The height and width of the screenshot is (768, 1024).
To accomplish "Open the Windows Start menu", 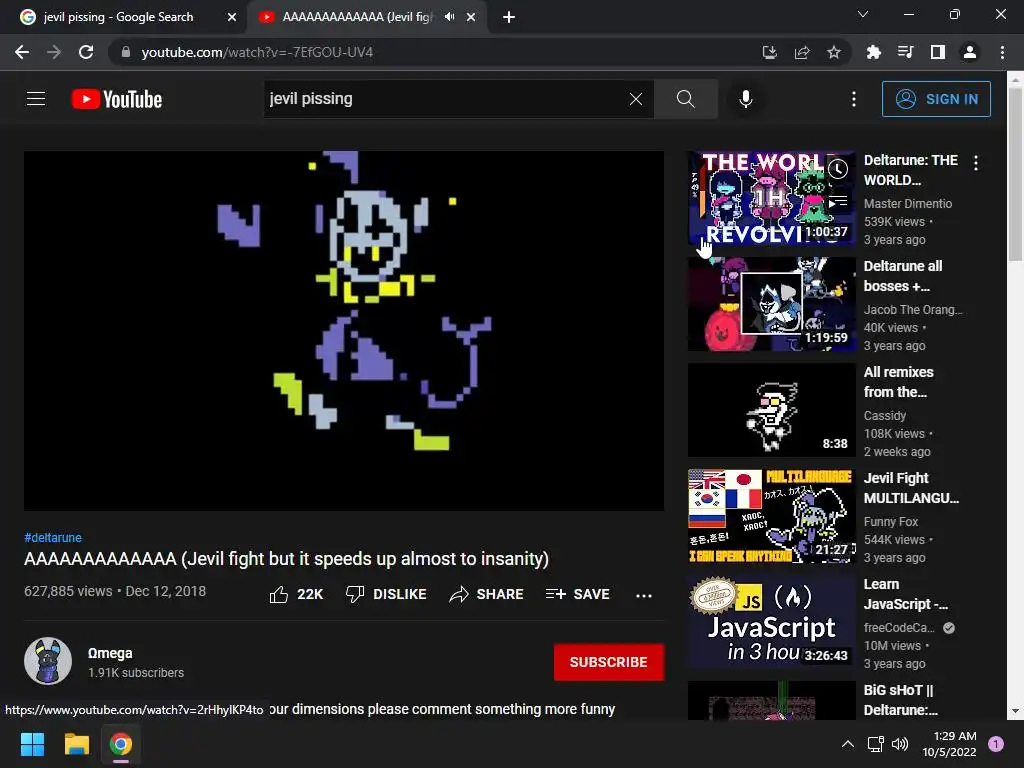I will (x=32, y=744).
